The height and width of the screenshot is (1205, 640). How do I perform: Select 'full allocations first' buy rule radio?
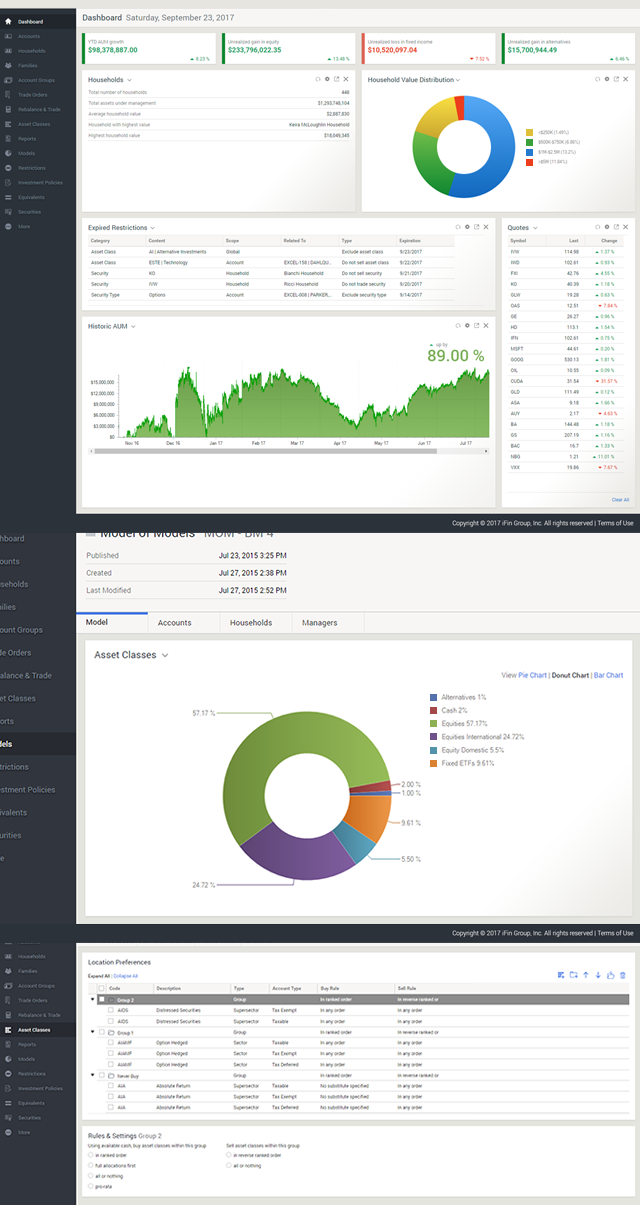click(91, 1165)
